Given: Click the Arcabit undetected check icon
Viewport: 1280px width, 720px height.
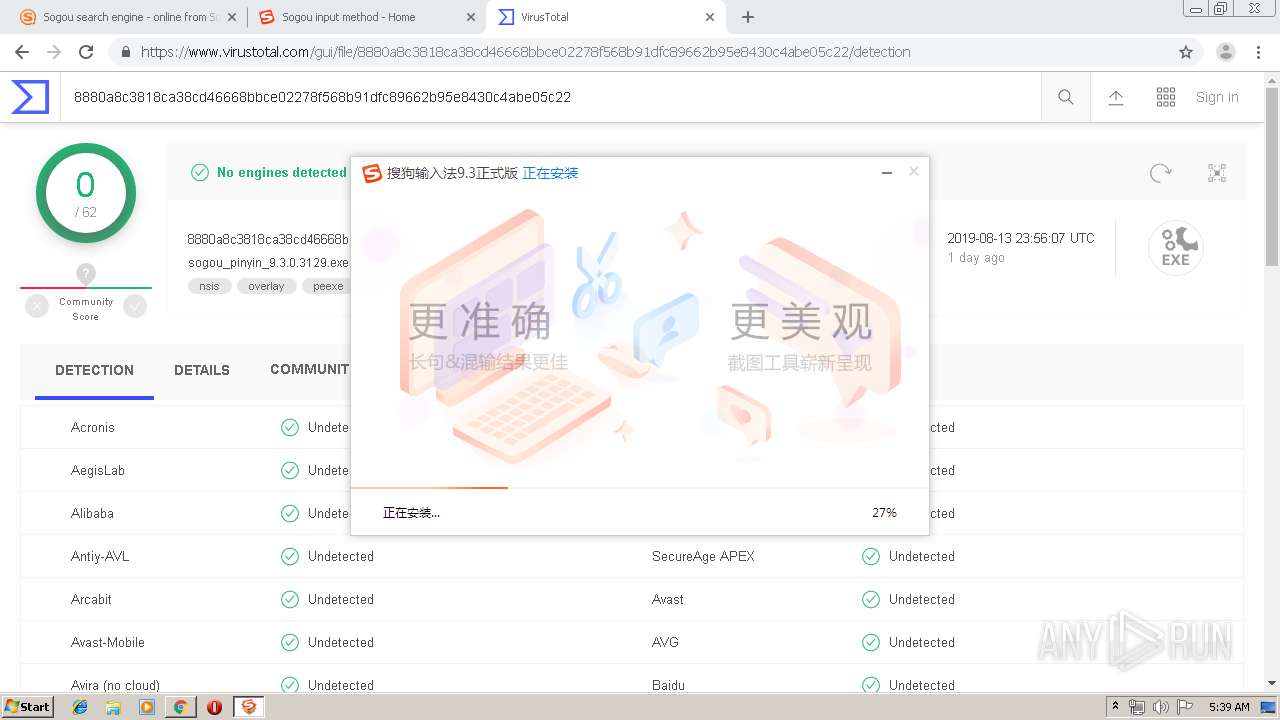Looking at the screenshot, I should tap(290, 599).
